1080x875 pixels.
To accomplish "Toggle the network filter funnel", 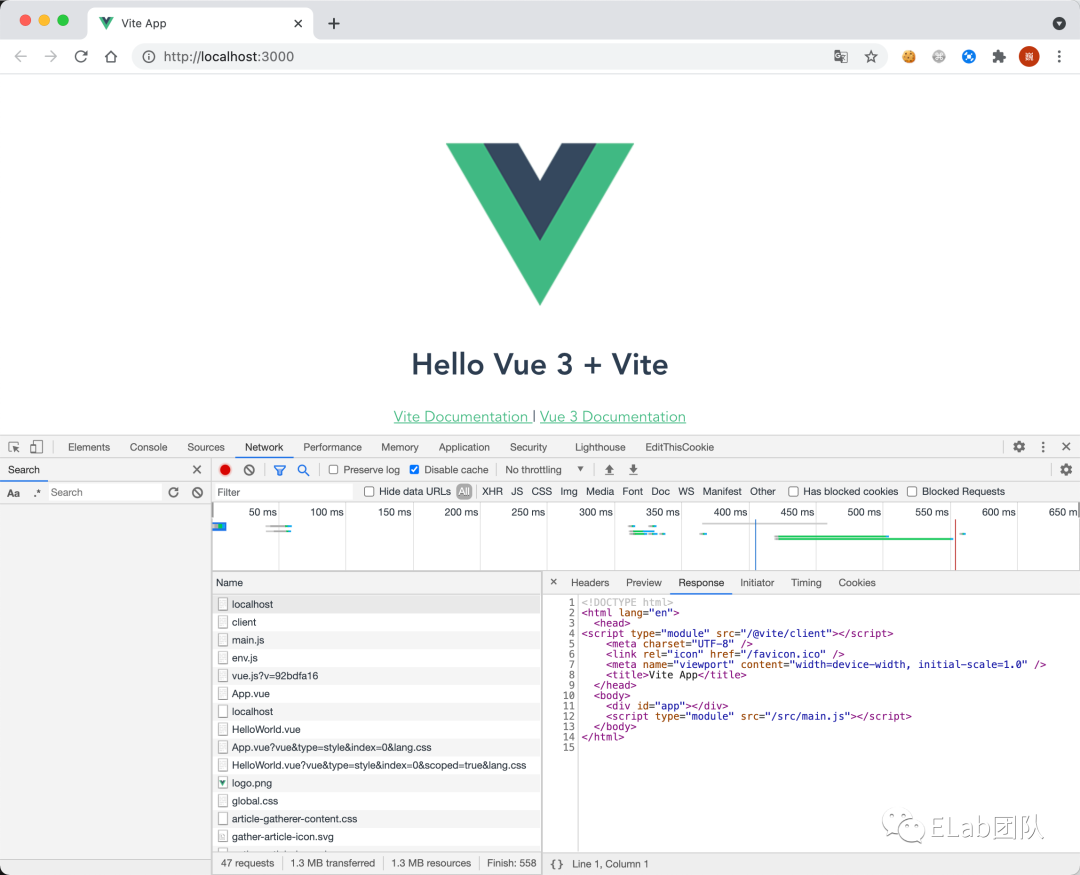I will pos(280,470).
